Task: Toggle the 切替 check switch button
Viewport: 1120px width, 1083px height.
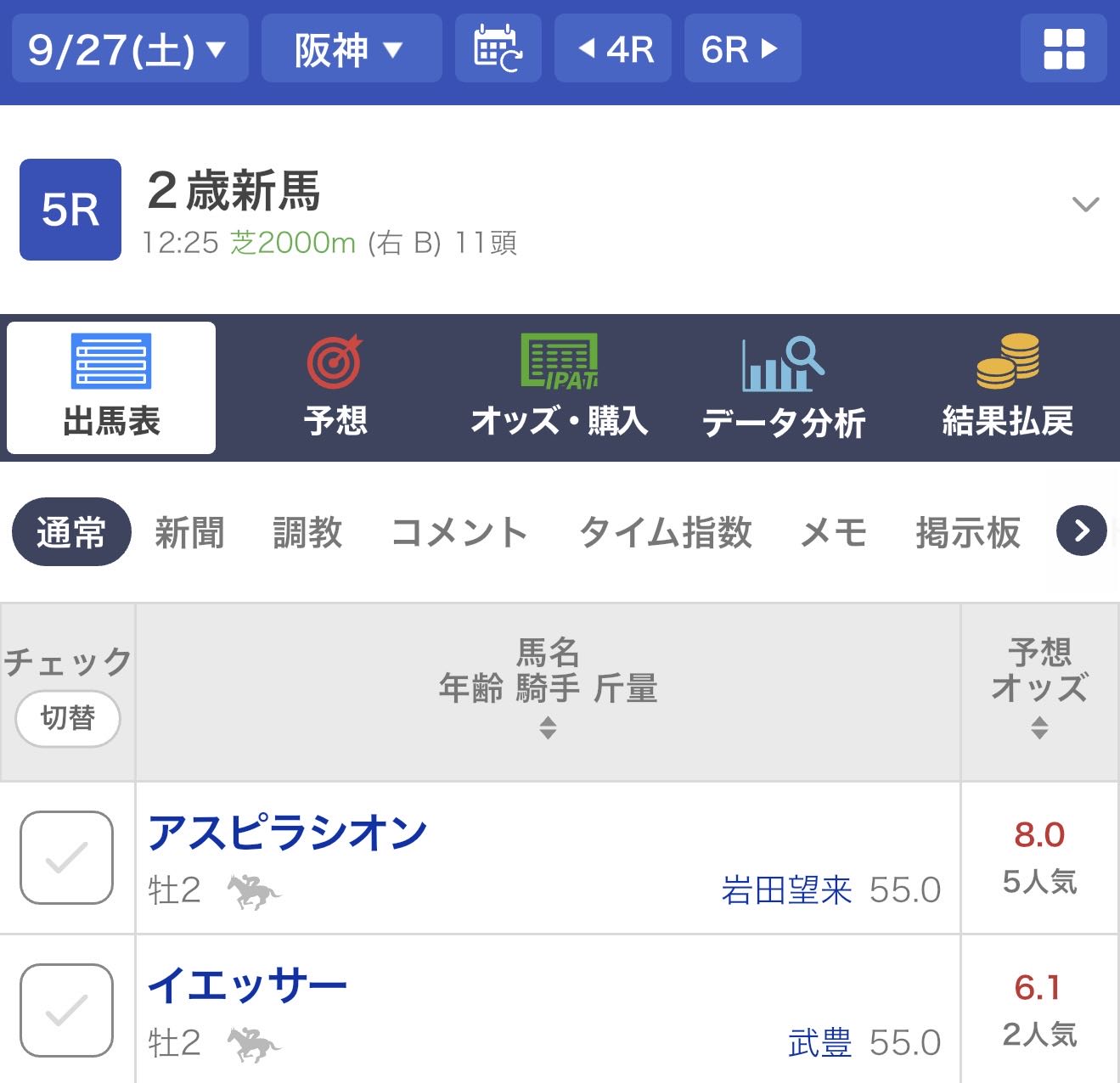Action: point(68,718)
